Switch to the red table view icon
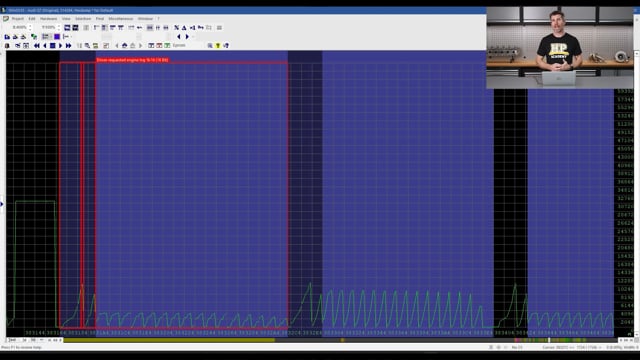 click(159, 46)
